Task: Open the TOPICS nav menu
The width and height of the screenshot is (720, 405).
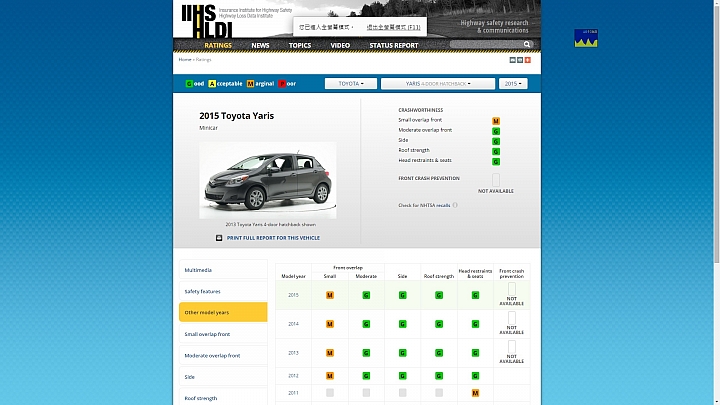Action: pos(300,45)
